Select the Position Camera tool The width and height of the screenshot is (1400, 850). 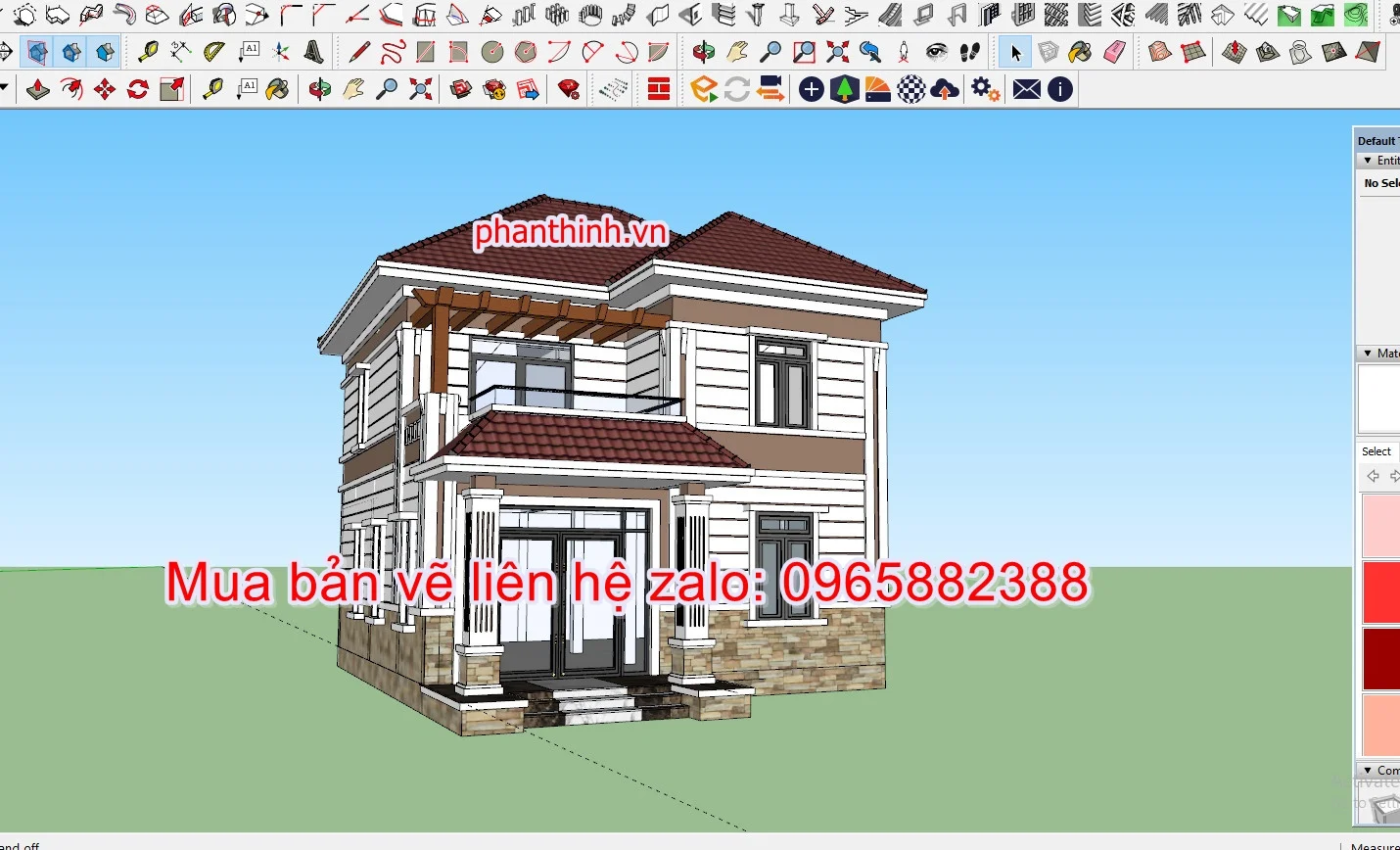click(x=904, y=52)
